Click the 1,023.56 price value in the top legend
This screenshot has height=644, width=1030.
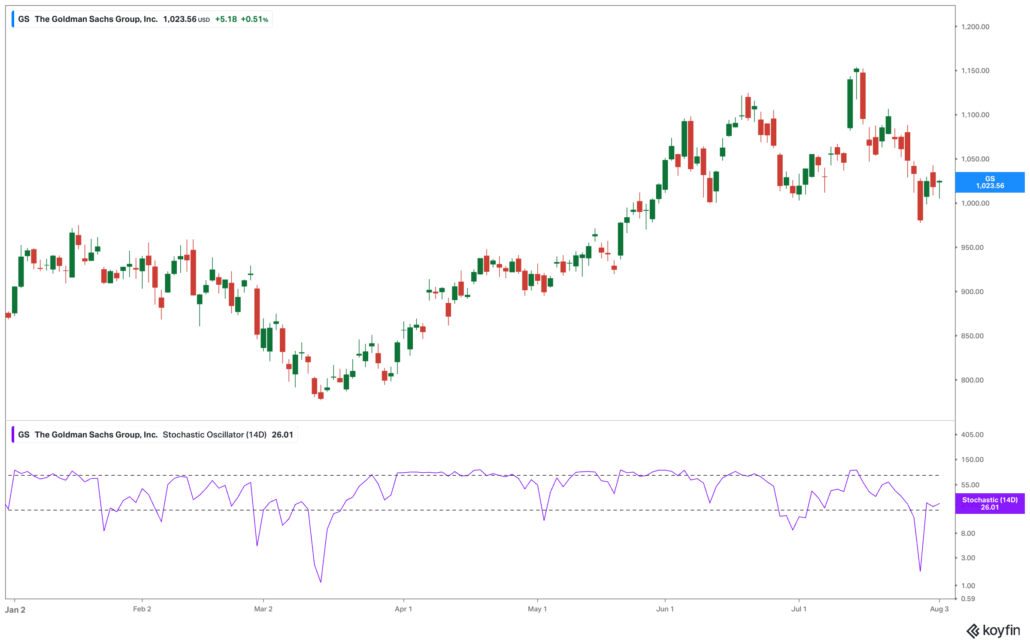pos(180,19)
